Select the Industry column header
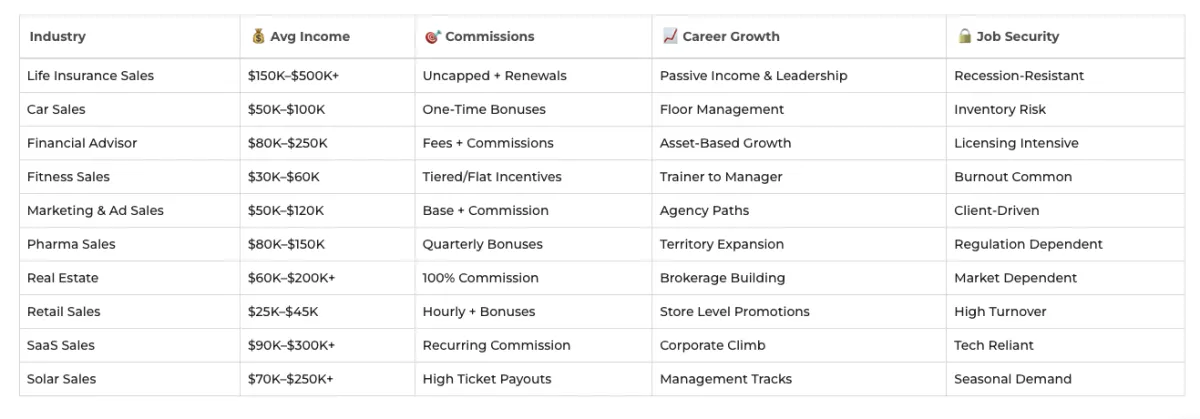 57,37
